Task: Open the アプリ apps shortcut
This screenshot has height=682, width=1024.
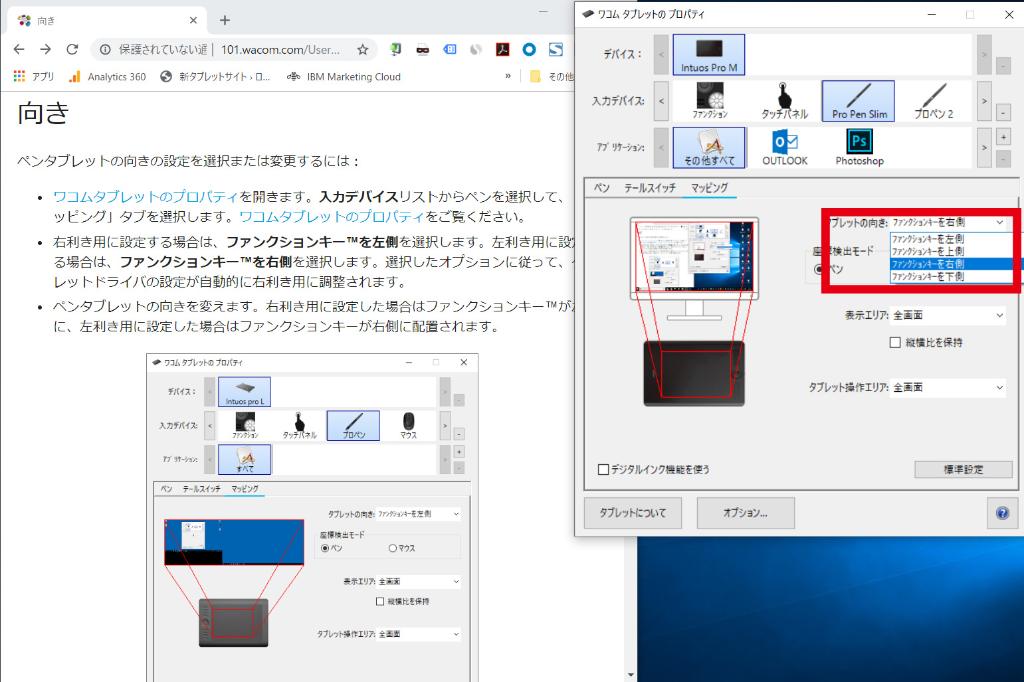Action: [34, 76]
